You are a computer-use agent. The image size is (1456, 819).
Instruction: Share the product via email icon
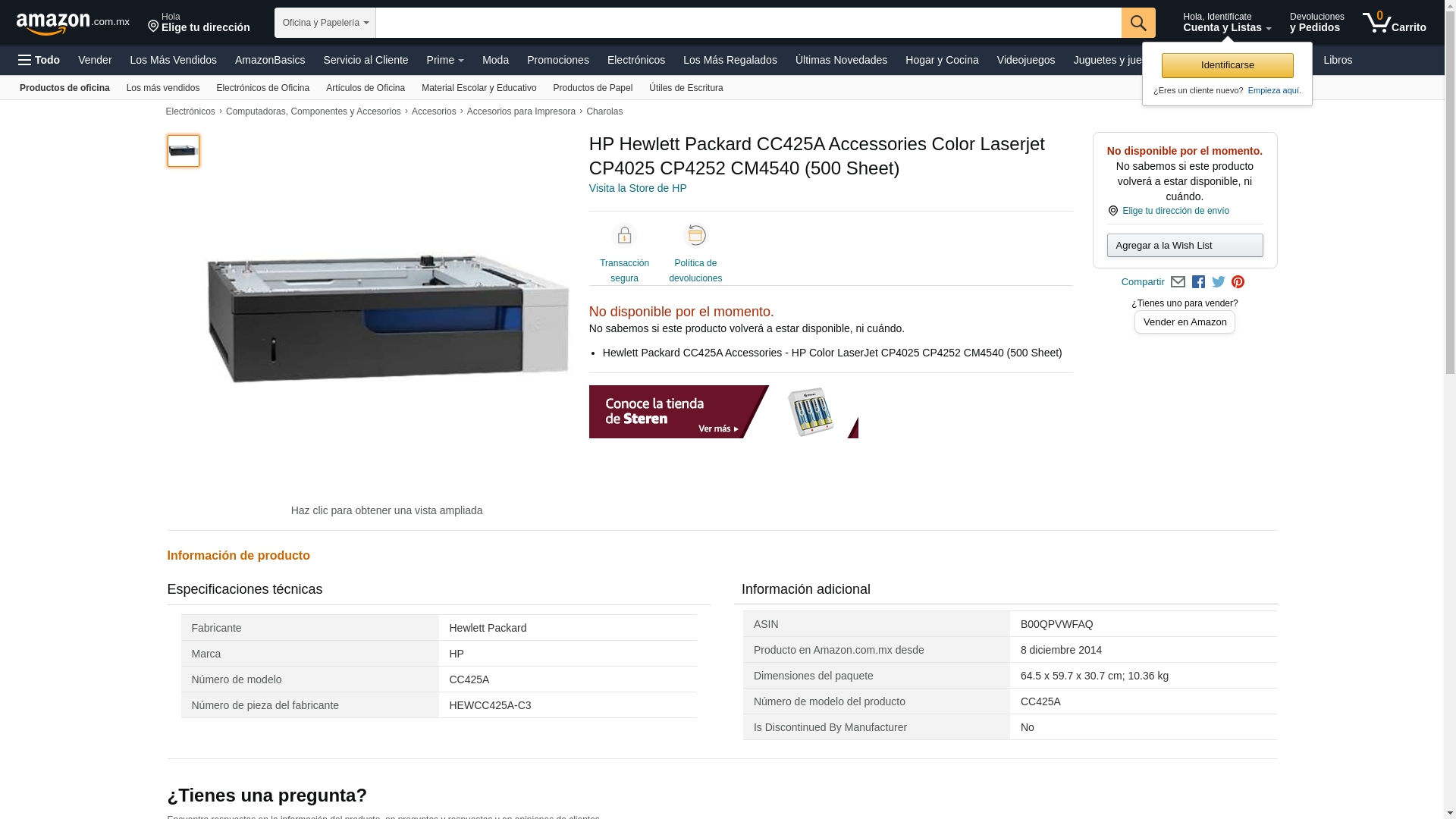1178,282
